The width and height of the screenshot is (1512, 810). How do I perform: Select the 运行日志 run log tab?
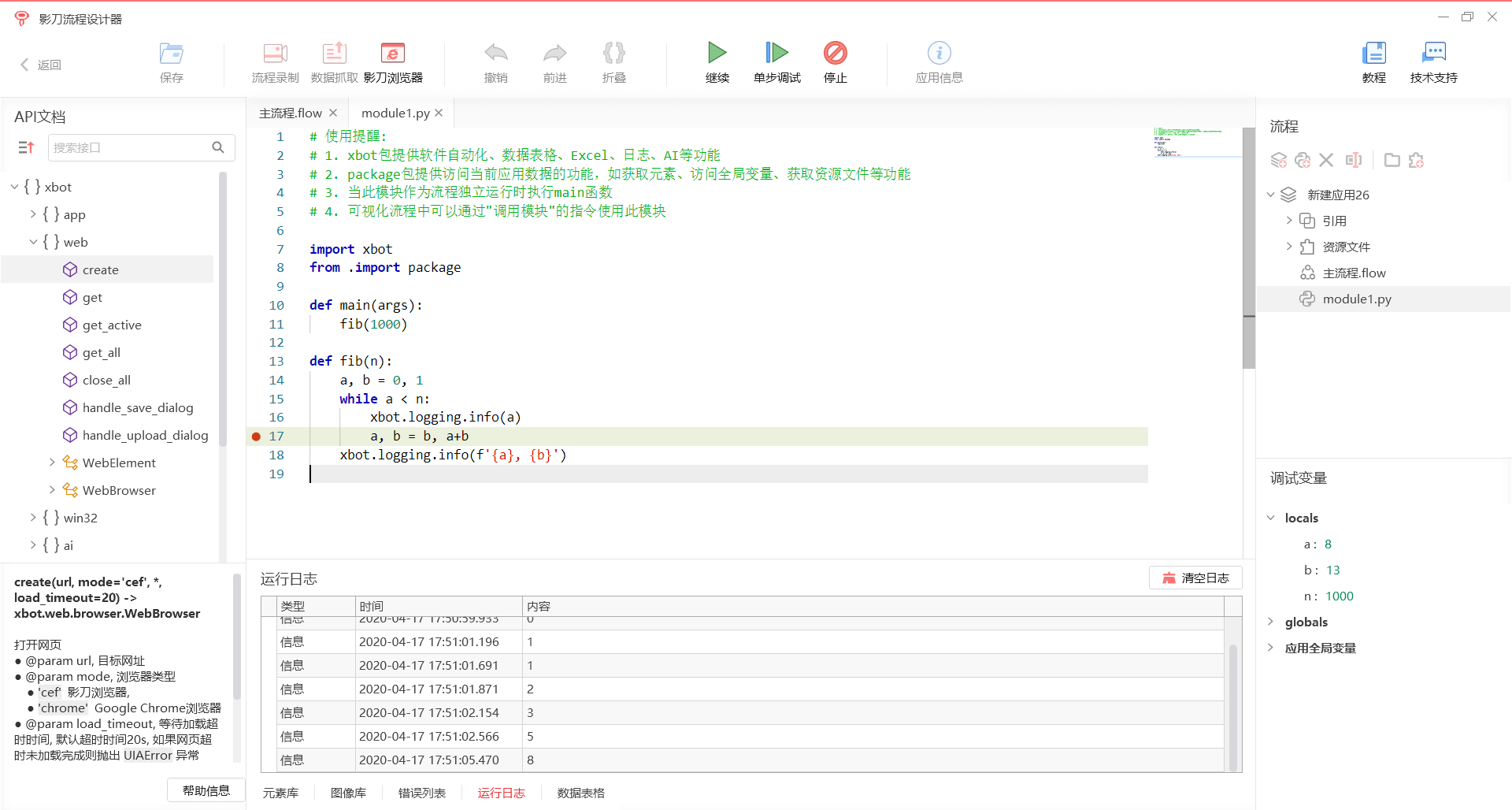pos(501,793)
